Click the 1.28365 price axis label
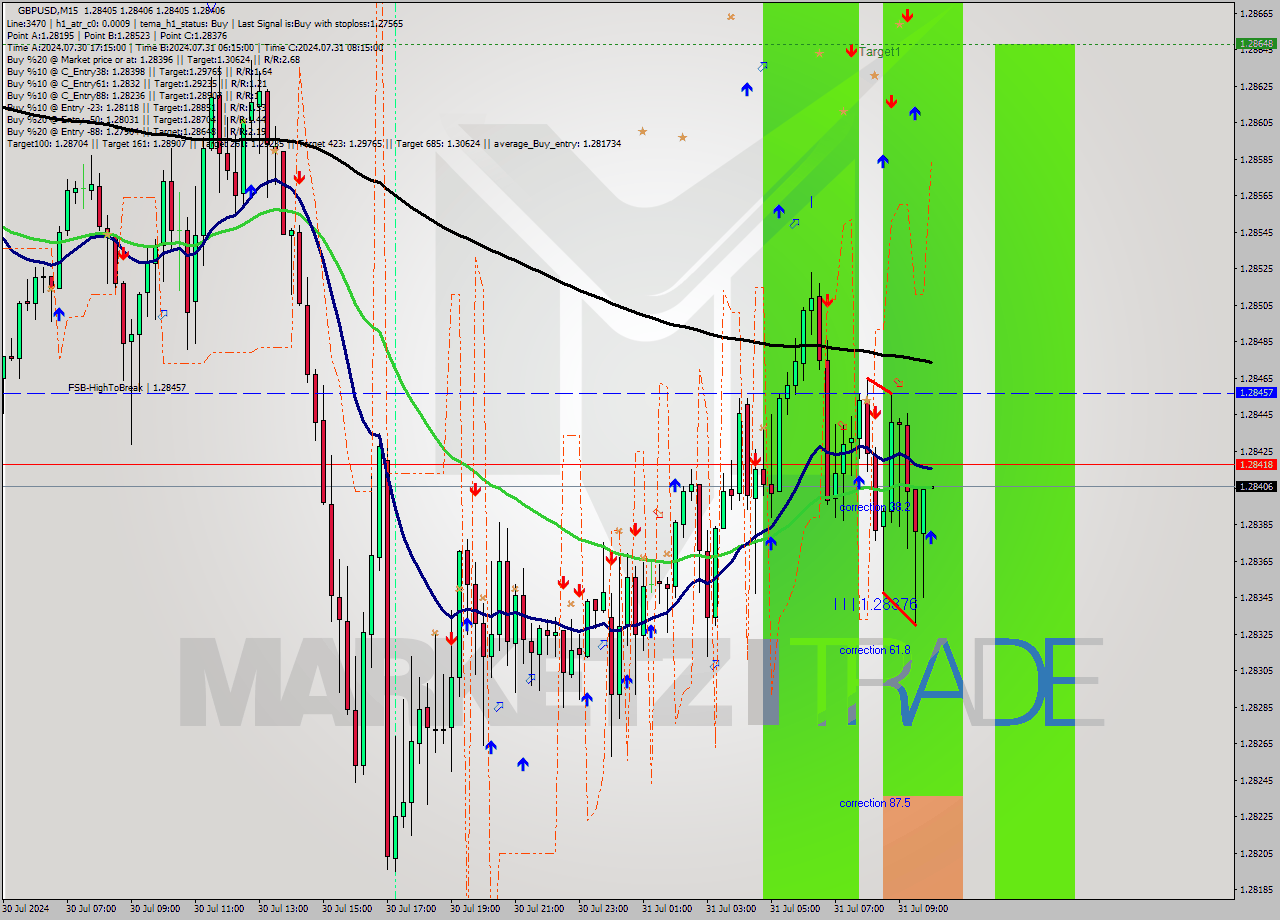 tap(1256, 561)
